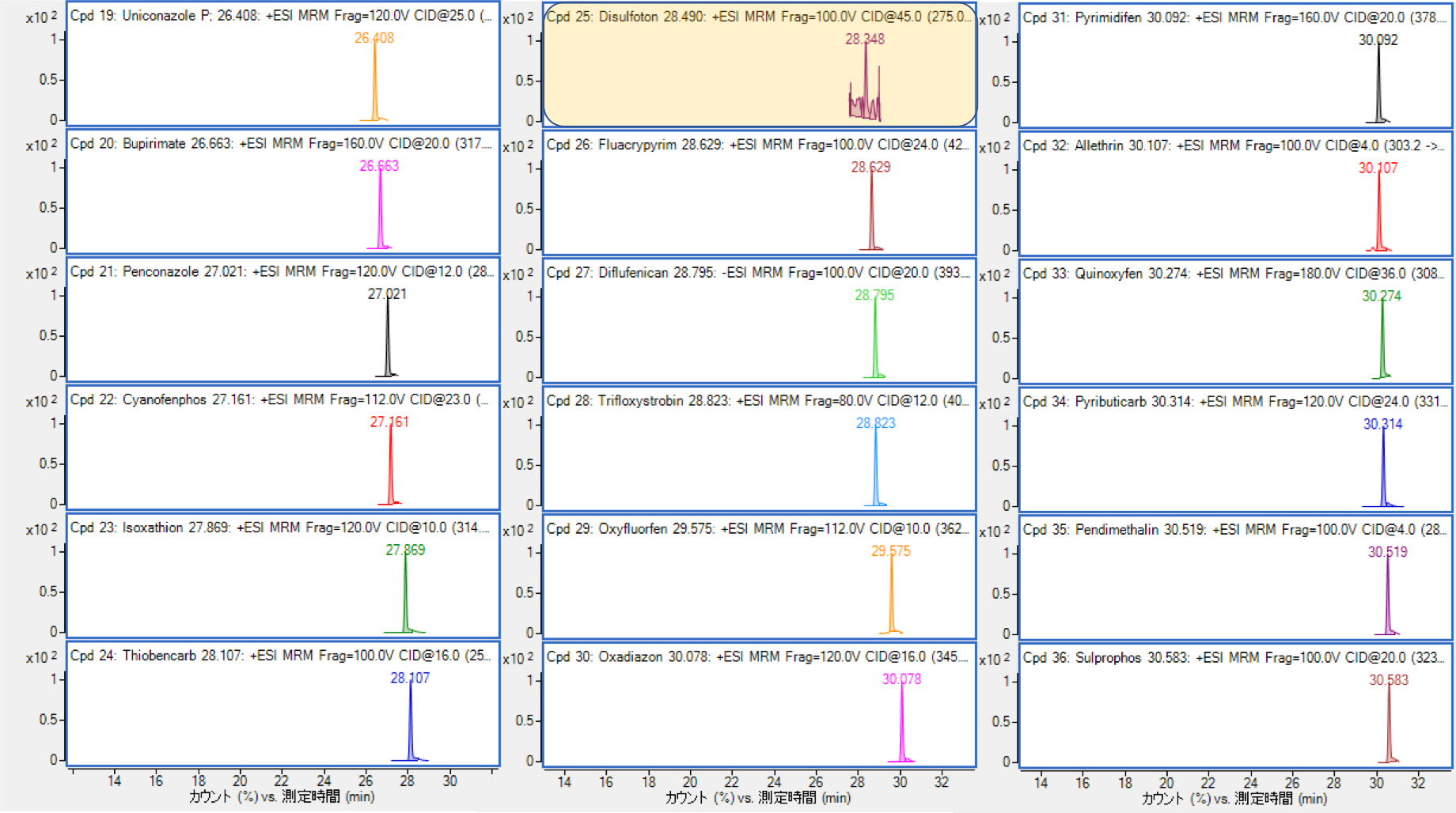Click the 28.348 peak label for Disulfoton

[x=865, y=40]
